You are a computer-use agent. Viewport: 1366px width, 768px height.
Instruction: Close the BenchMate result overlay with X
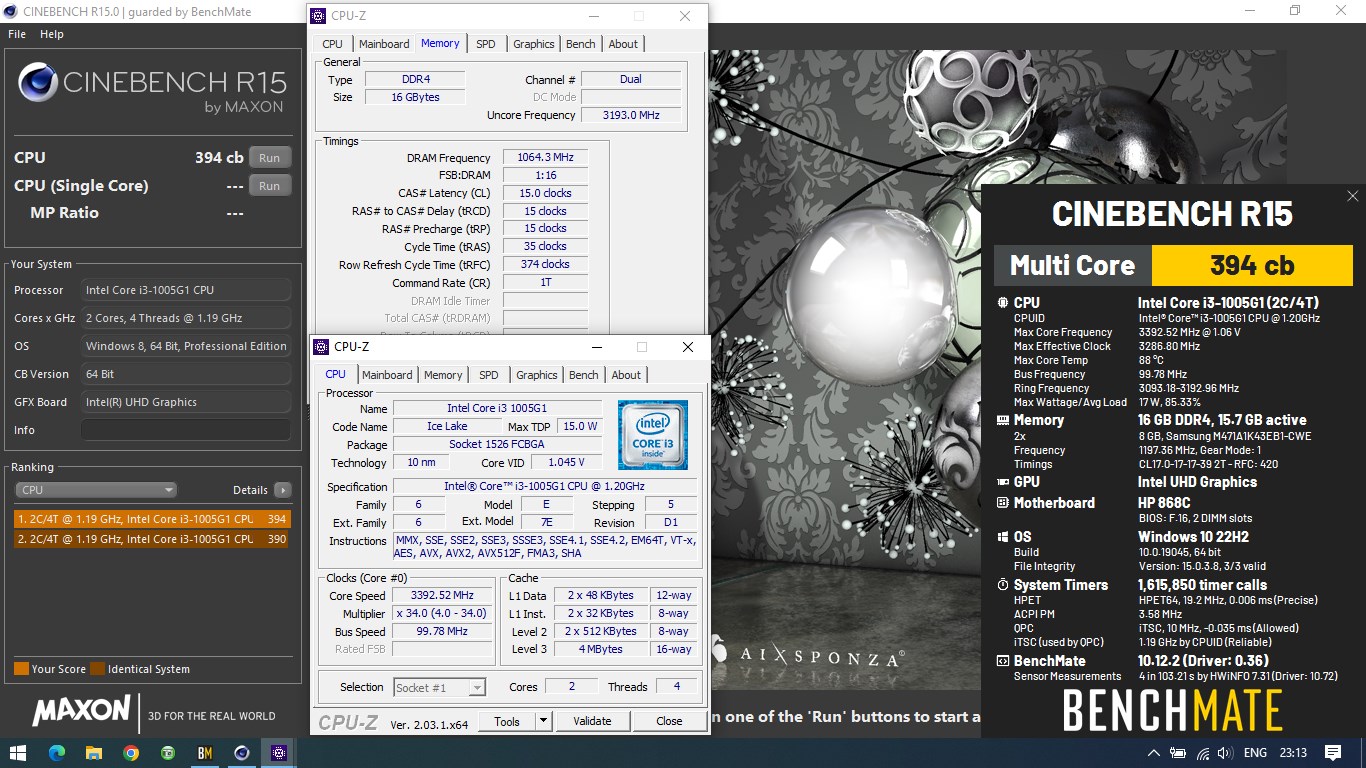pos(1352,197)
